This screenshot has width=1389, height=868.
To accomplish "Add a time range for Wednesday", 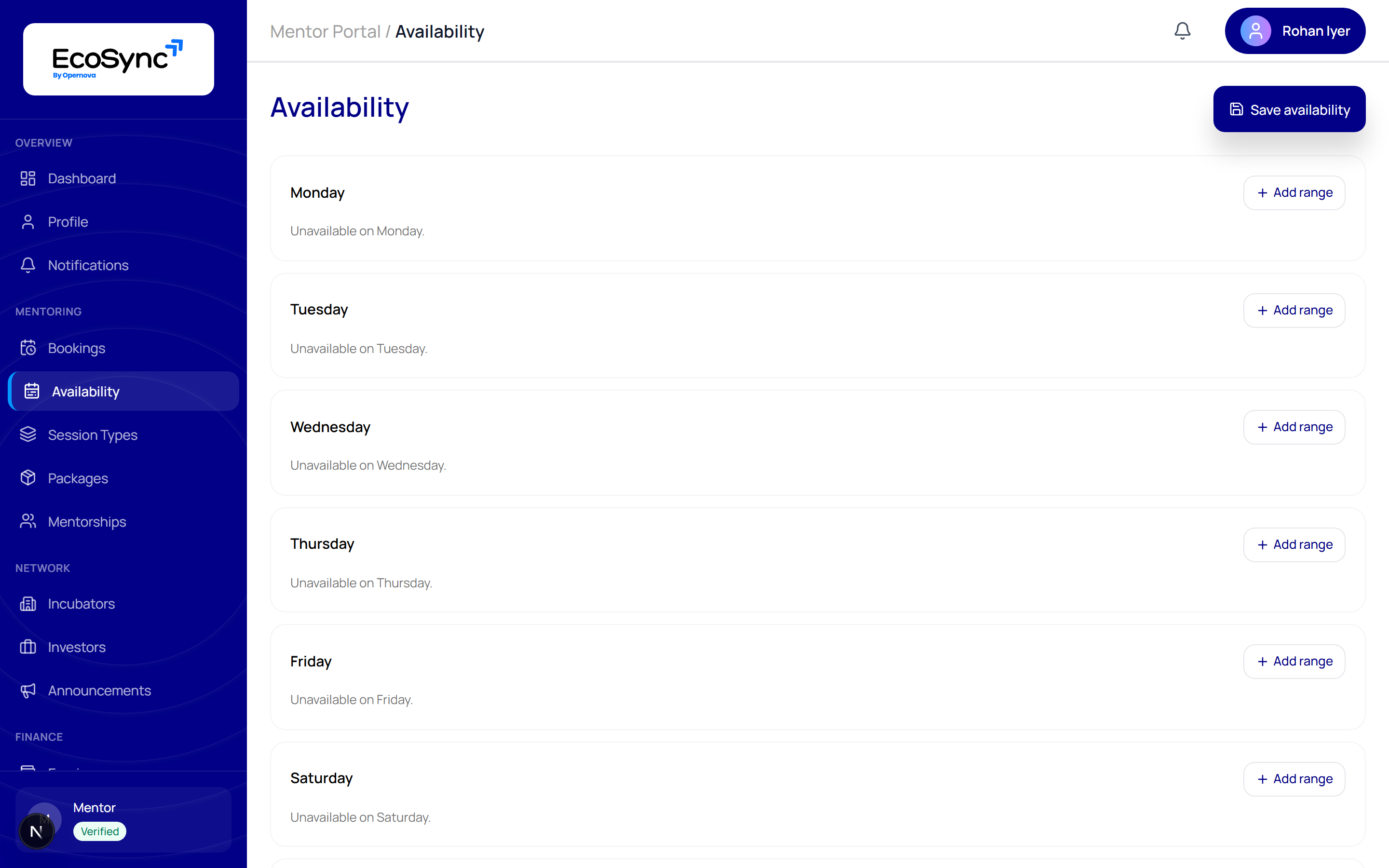I will coord(1294,427).
